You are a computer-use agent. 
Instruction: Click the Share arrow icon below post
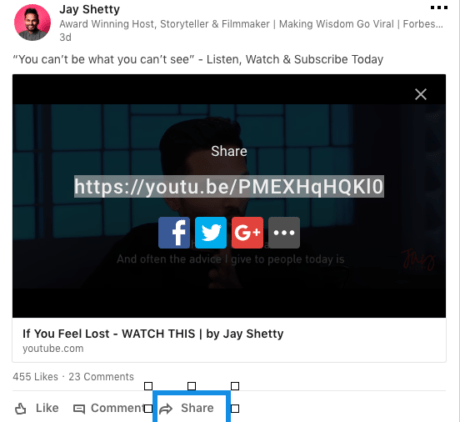(x=166, y=409)
